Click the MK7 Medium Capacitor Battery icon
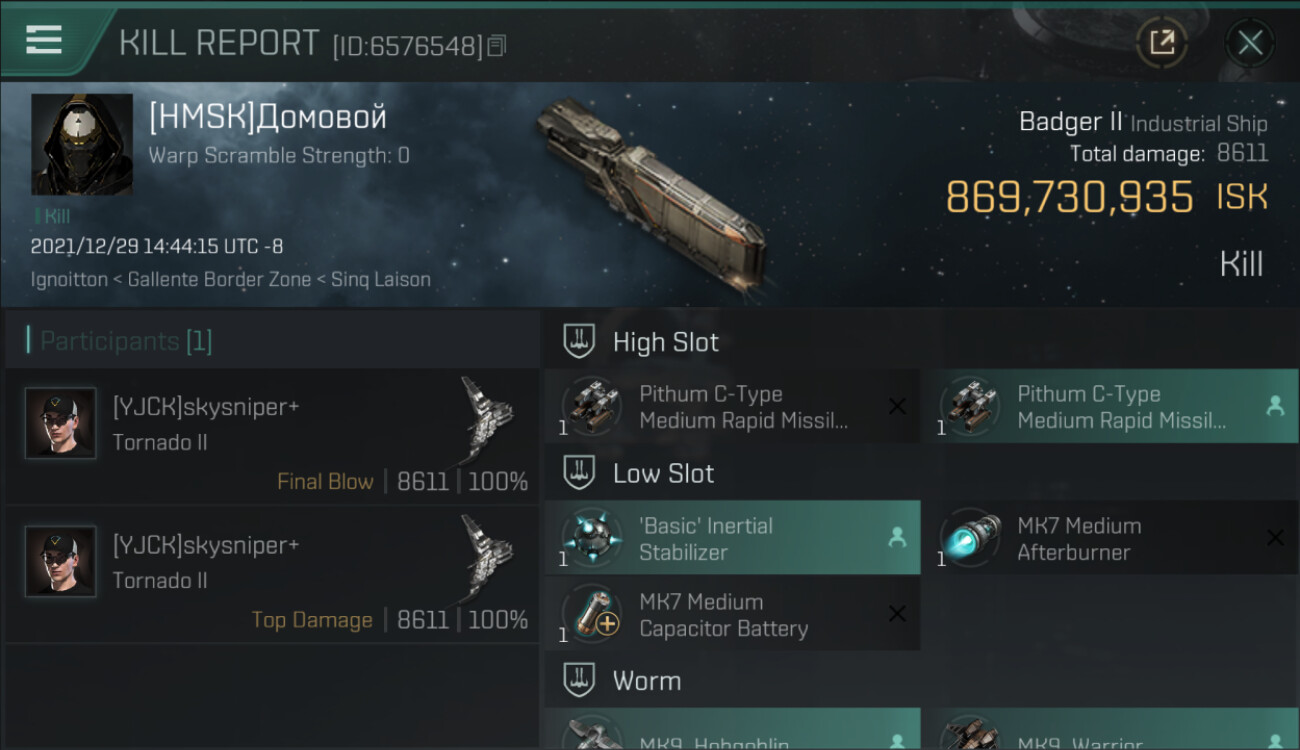Viewport: 1300px width, 750px height. coord(591,614)
